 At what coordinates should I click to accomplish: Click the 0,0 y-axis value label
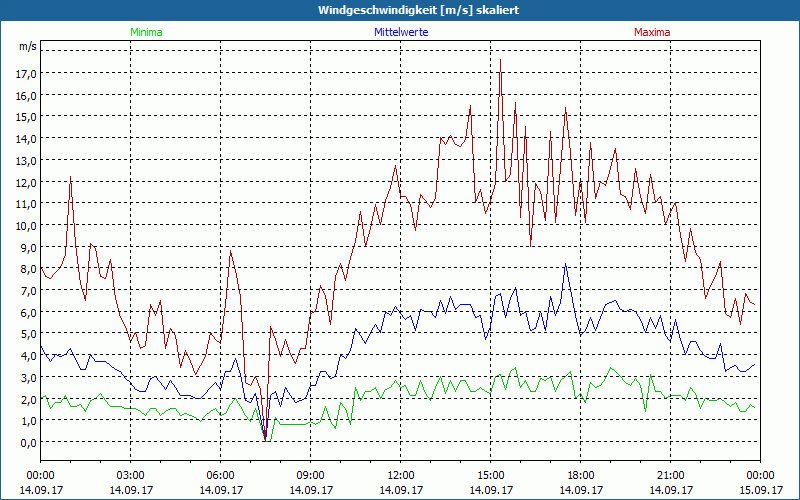[27, 442]
